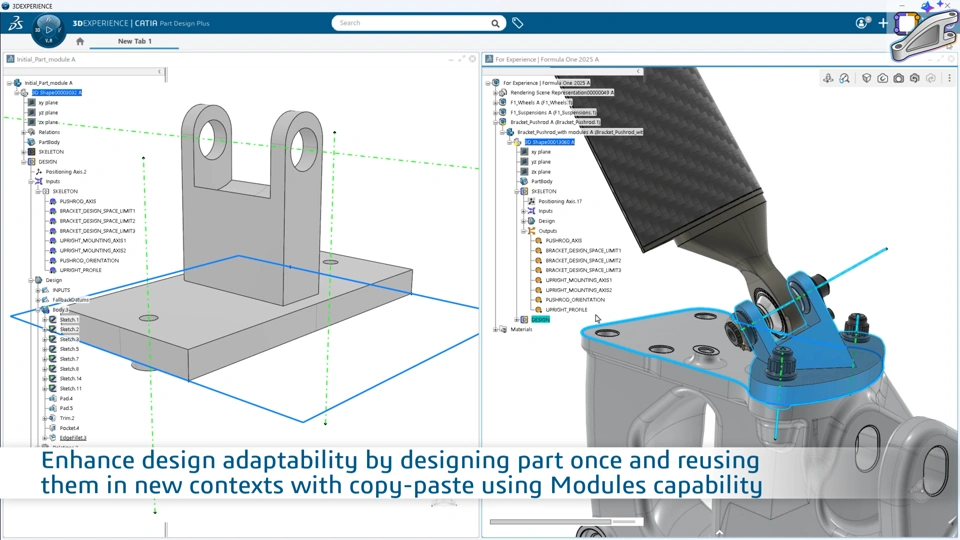Click the Inputs icon in left tree
960x540 pixels.
tap(39, 181)
